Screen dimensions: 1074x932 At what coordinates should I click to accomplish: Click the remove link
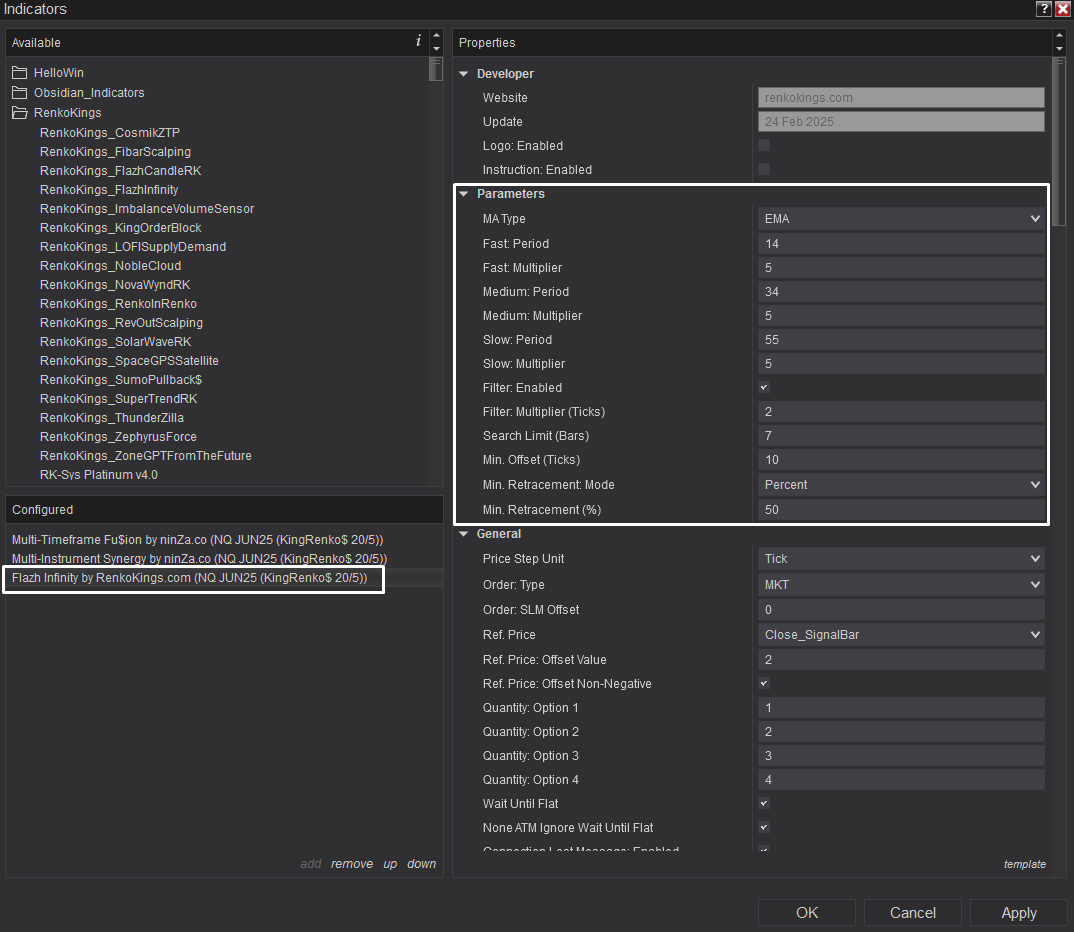click(352, 864)
